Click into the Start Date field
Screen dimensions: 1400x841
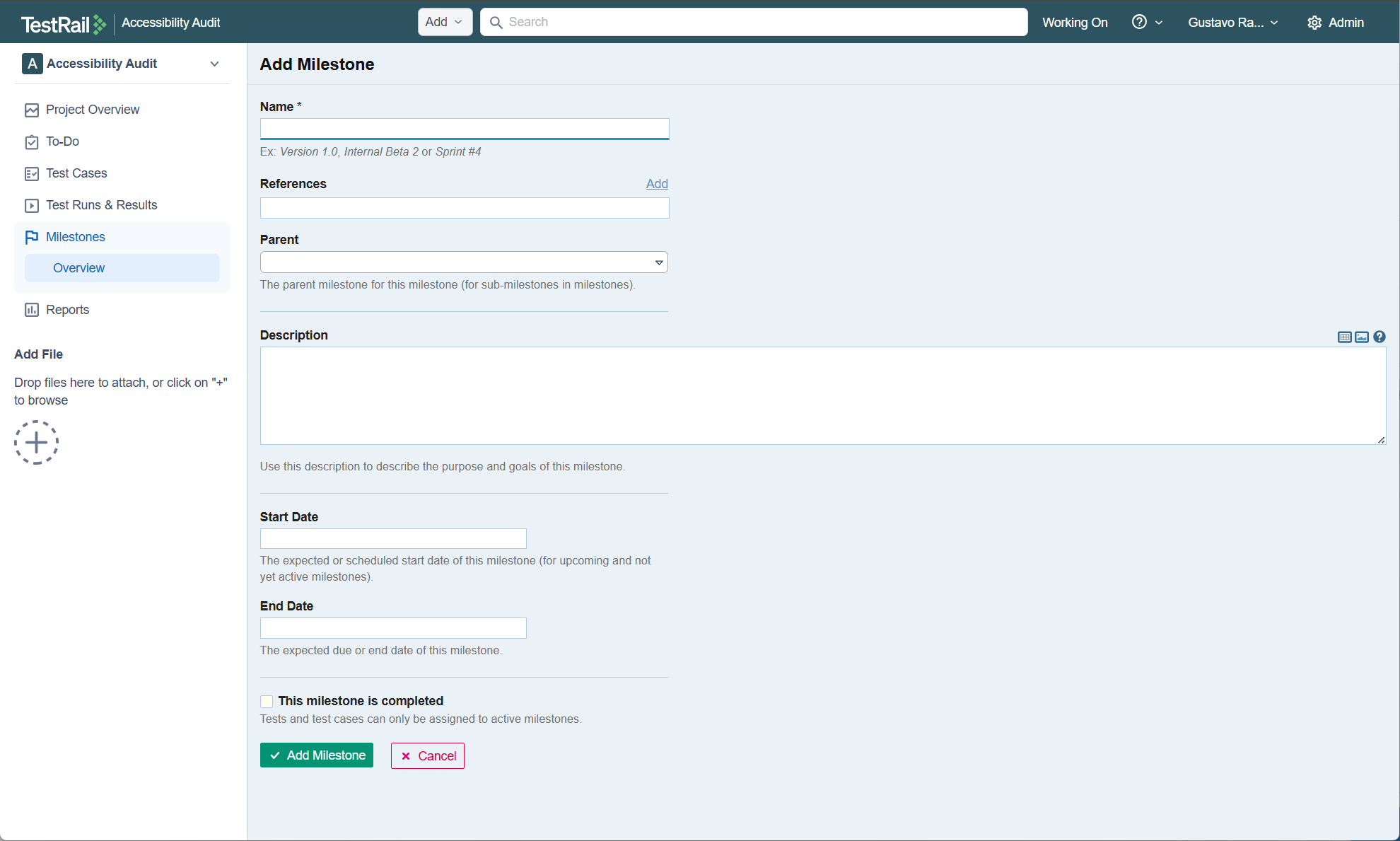point(393,539)
